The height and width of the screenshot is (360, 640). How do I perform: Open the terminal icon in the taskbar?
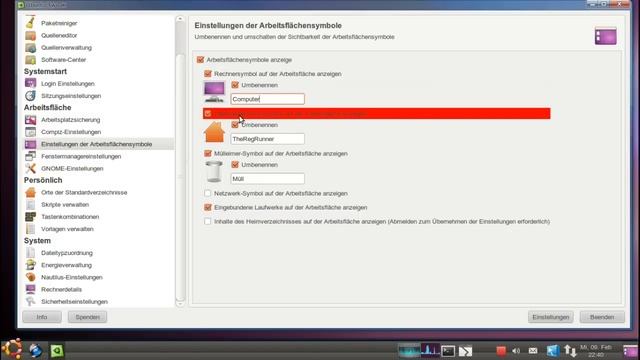(448, 351)
